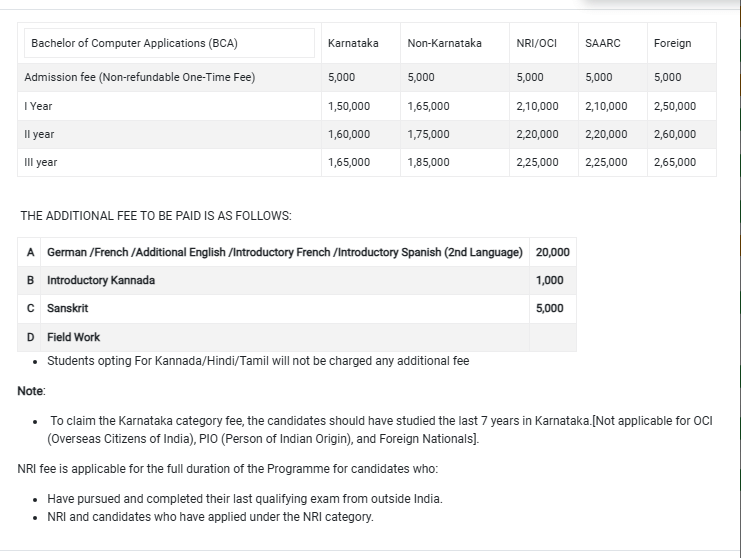Select the Foreign column header
Image resolution: width=741 pixels, height=558 pixels.
(672, 43)
